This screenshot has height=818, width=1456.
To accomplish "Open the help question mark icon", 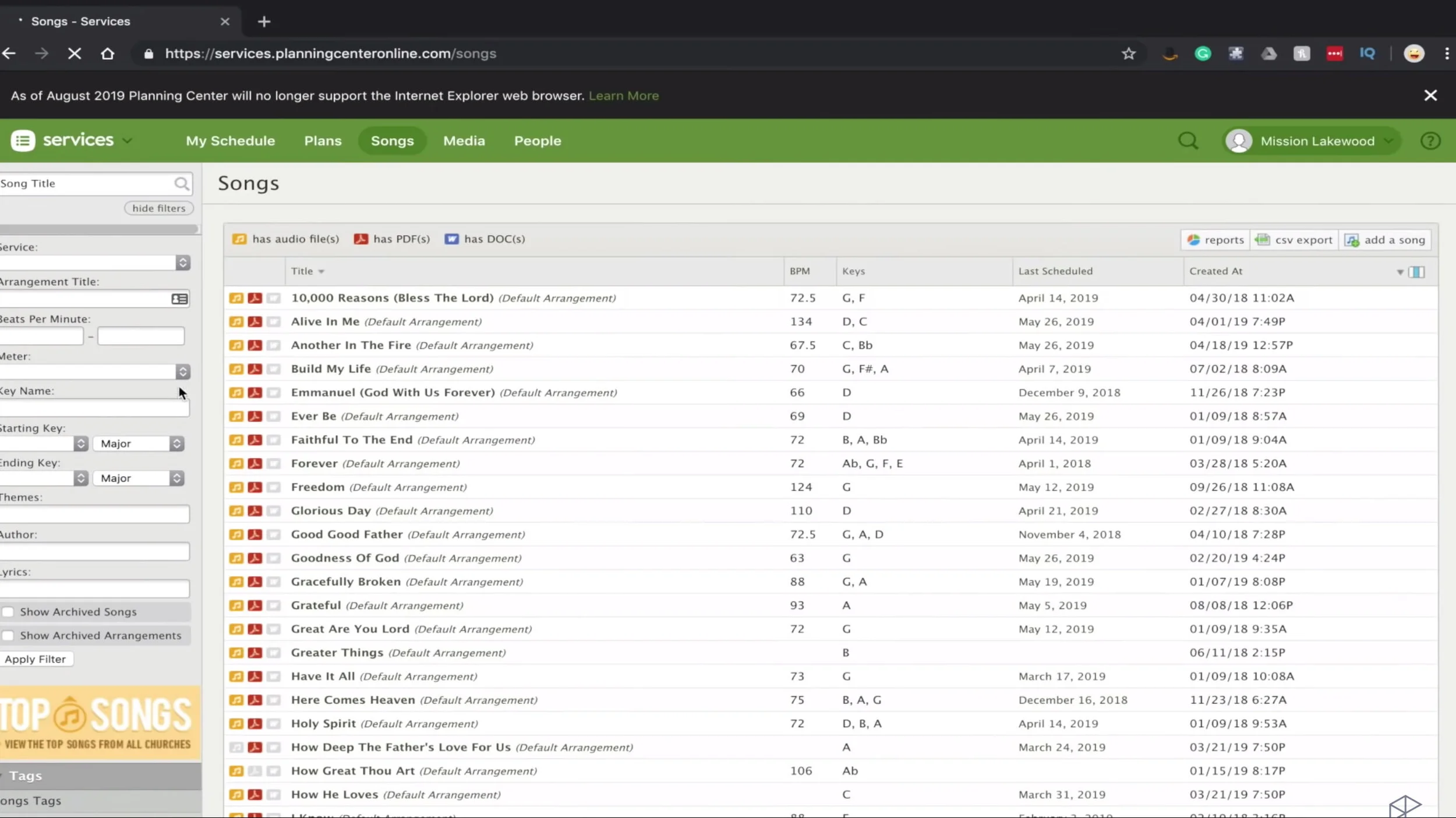I will pyautogui.click(x=1430, y=141).
